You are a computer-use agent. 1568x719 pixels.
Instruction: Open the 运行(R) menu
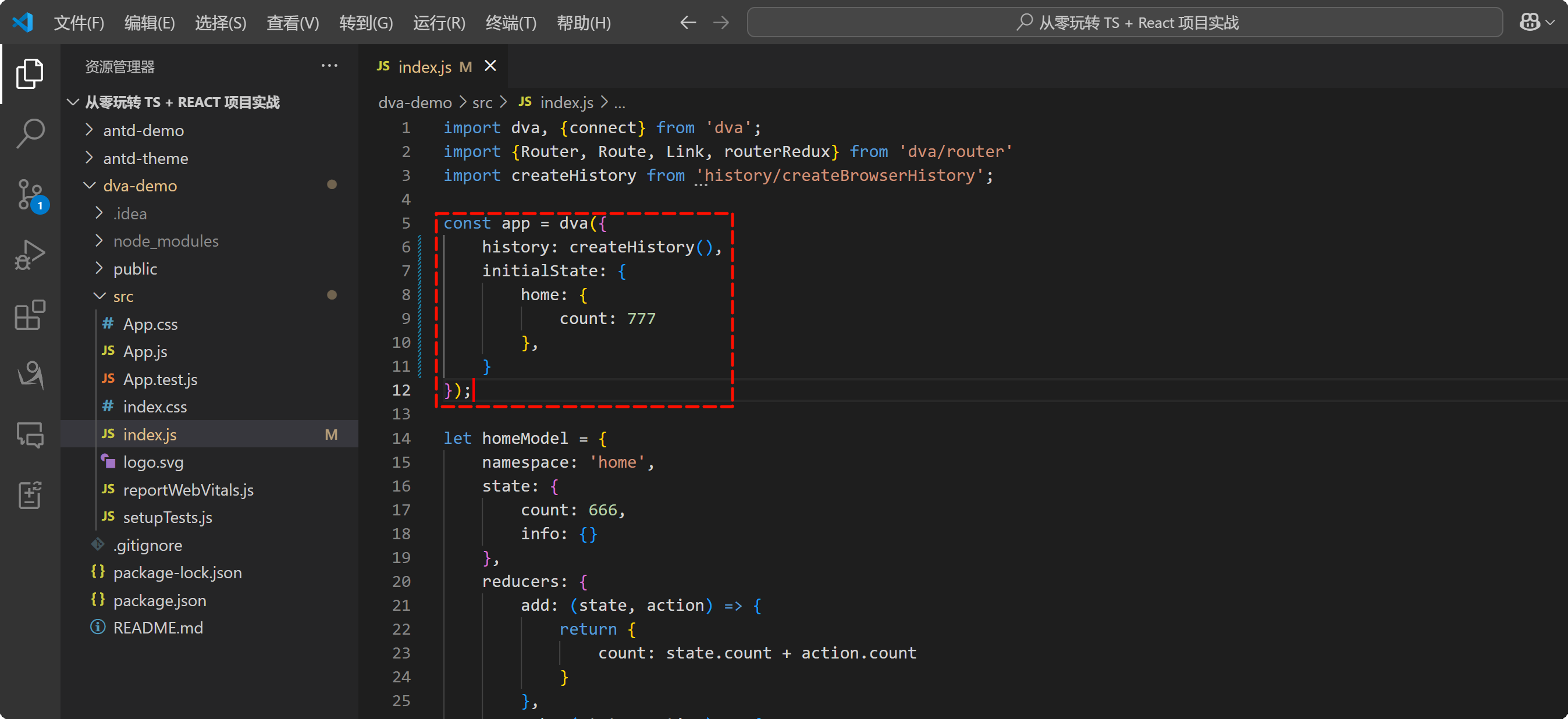point(438,23)
